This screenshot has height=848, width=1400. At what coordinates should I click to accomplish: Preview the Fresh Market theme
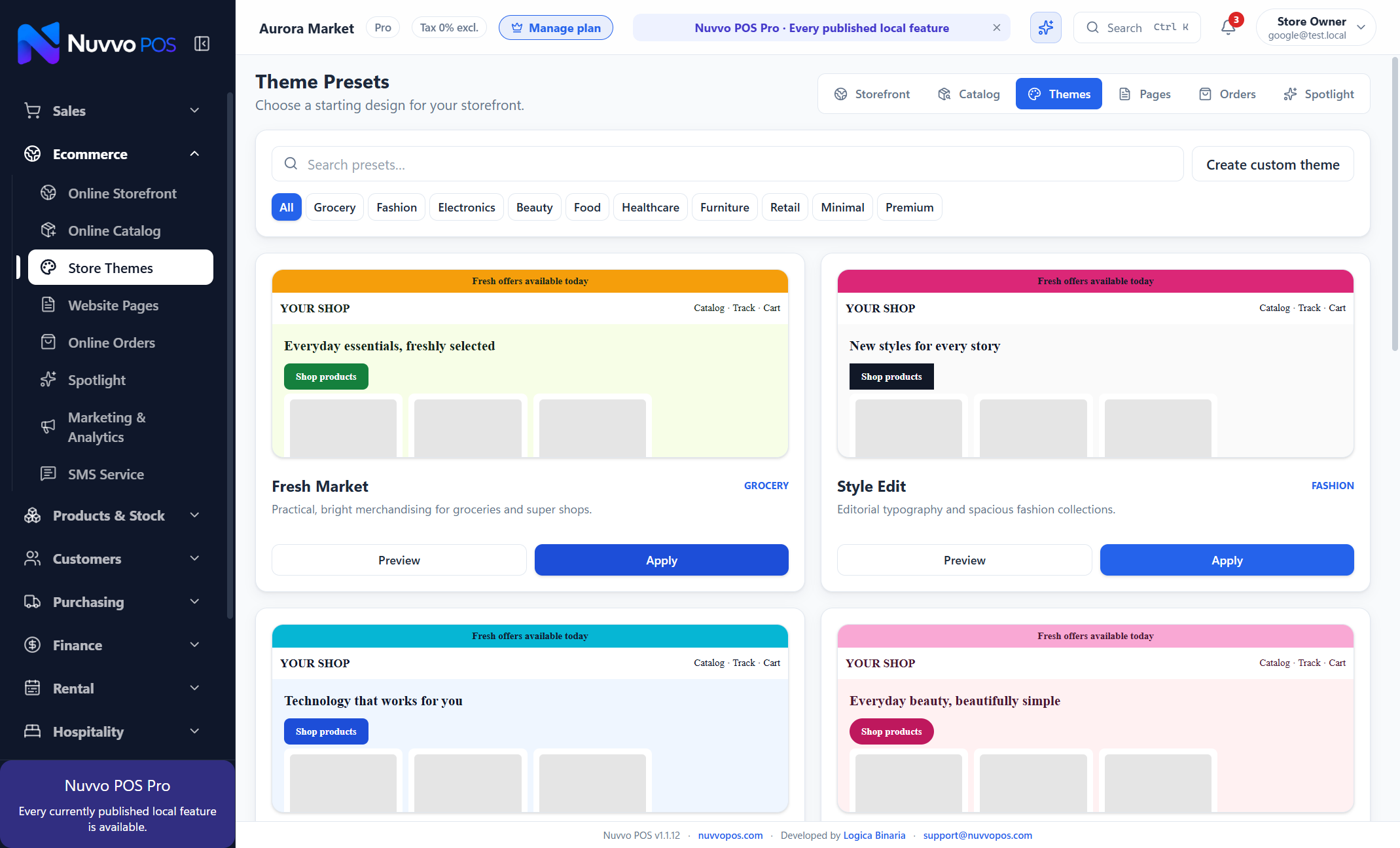[399, 560]
